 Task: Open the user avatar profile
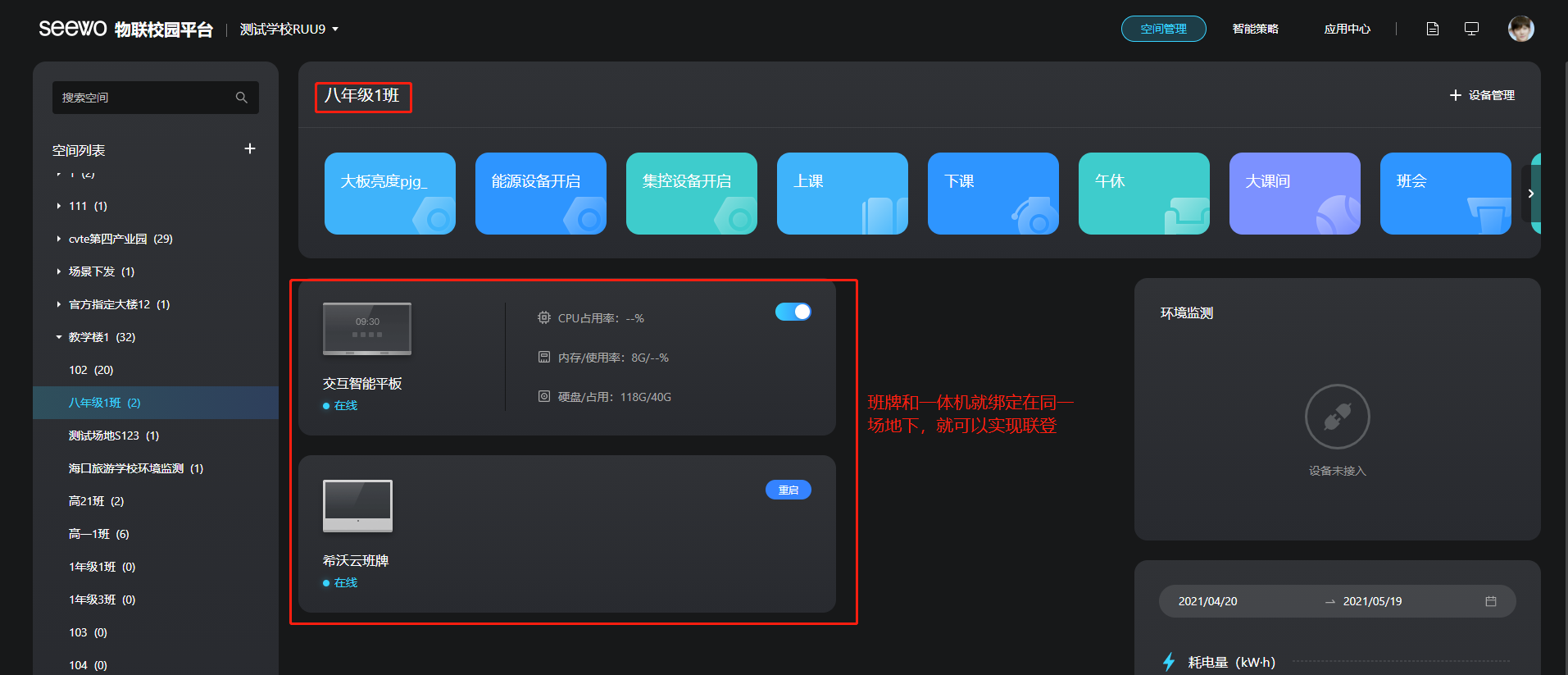click(x=1521, y=29)
